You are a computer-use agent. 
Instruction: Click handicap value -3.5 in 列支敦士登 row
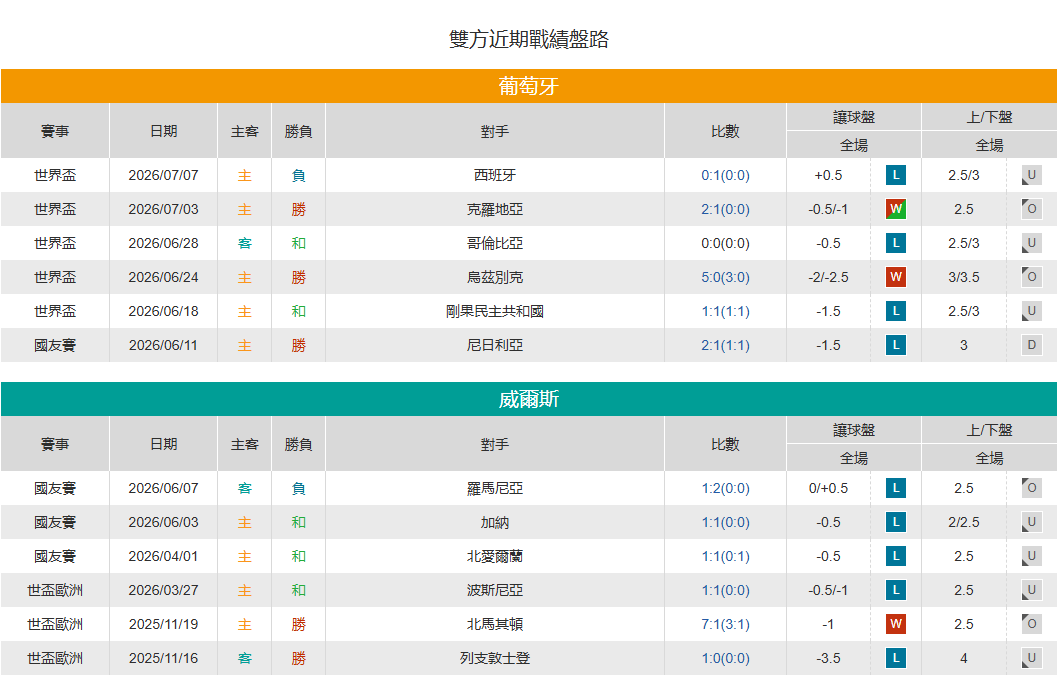tap(828, 659)
